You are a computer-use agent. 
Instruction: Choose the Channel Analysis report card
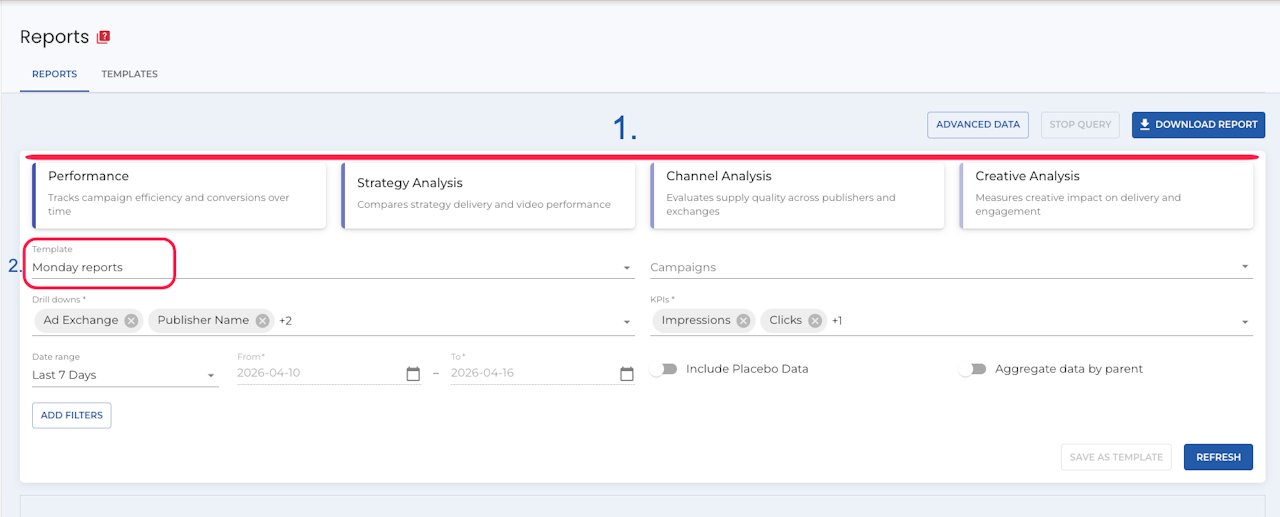click(797, 195)
